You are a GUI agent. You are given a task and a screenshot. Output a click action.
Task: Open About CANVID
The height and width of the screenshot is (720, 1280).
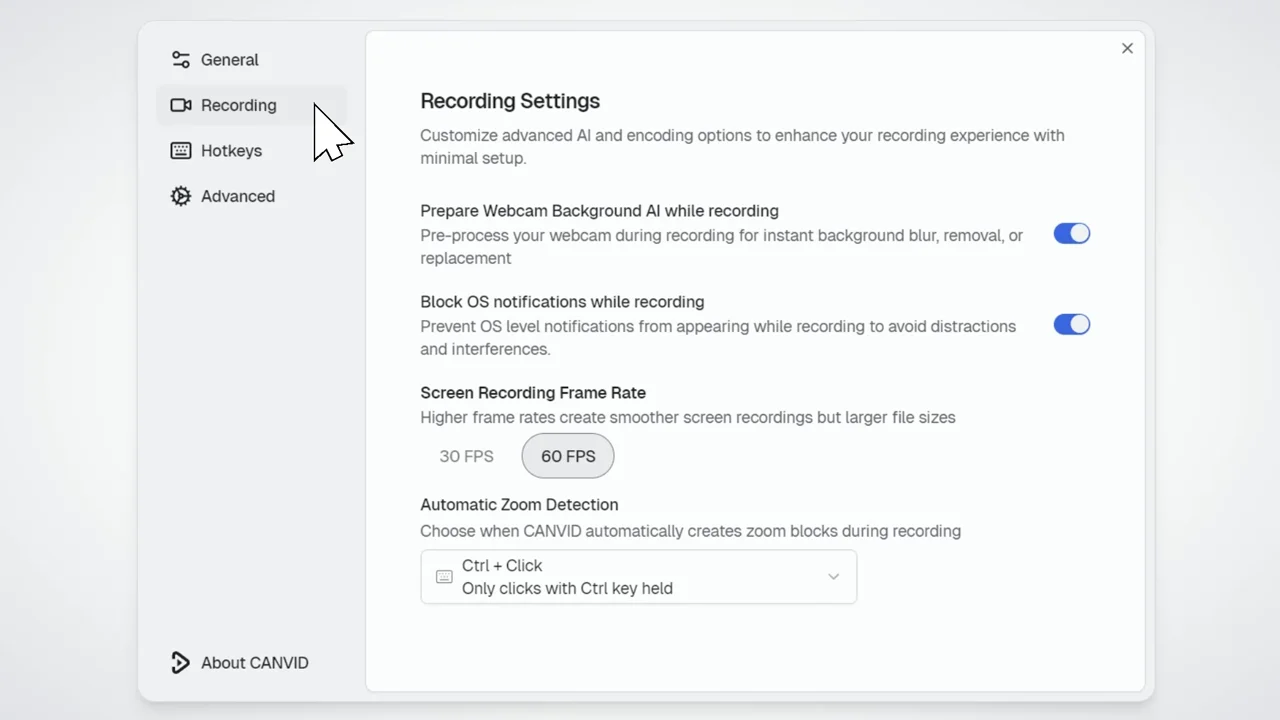point(254,662)
